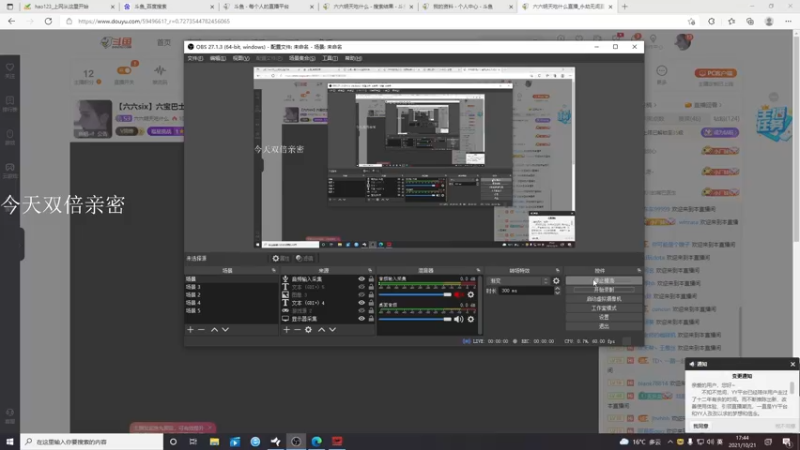This screenshot has height=450, width=800.
Task: Open the 编辑 (Edit) menu in OBS
Action: coord(217,58)
